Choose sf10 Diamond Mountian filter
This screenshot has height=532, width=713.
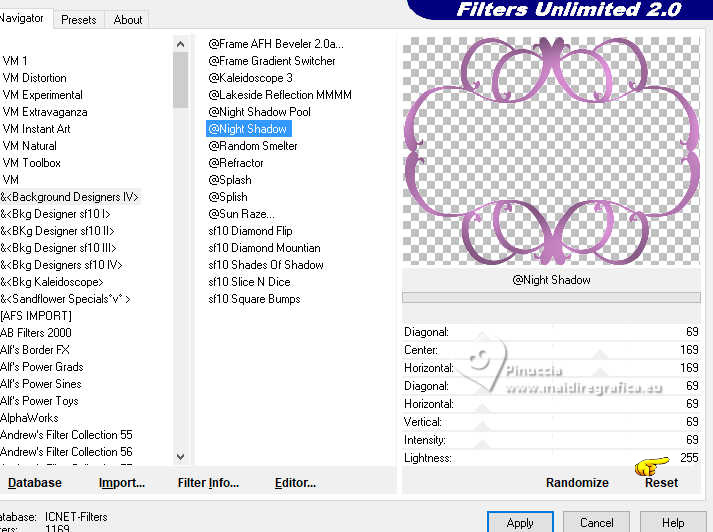[x=264, y=248]
